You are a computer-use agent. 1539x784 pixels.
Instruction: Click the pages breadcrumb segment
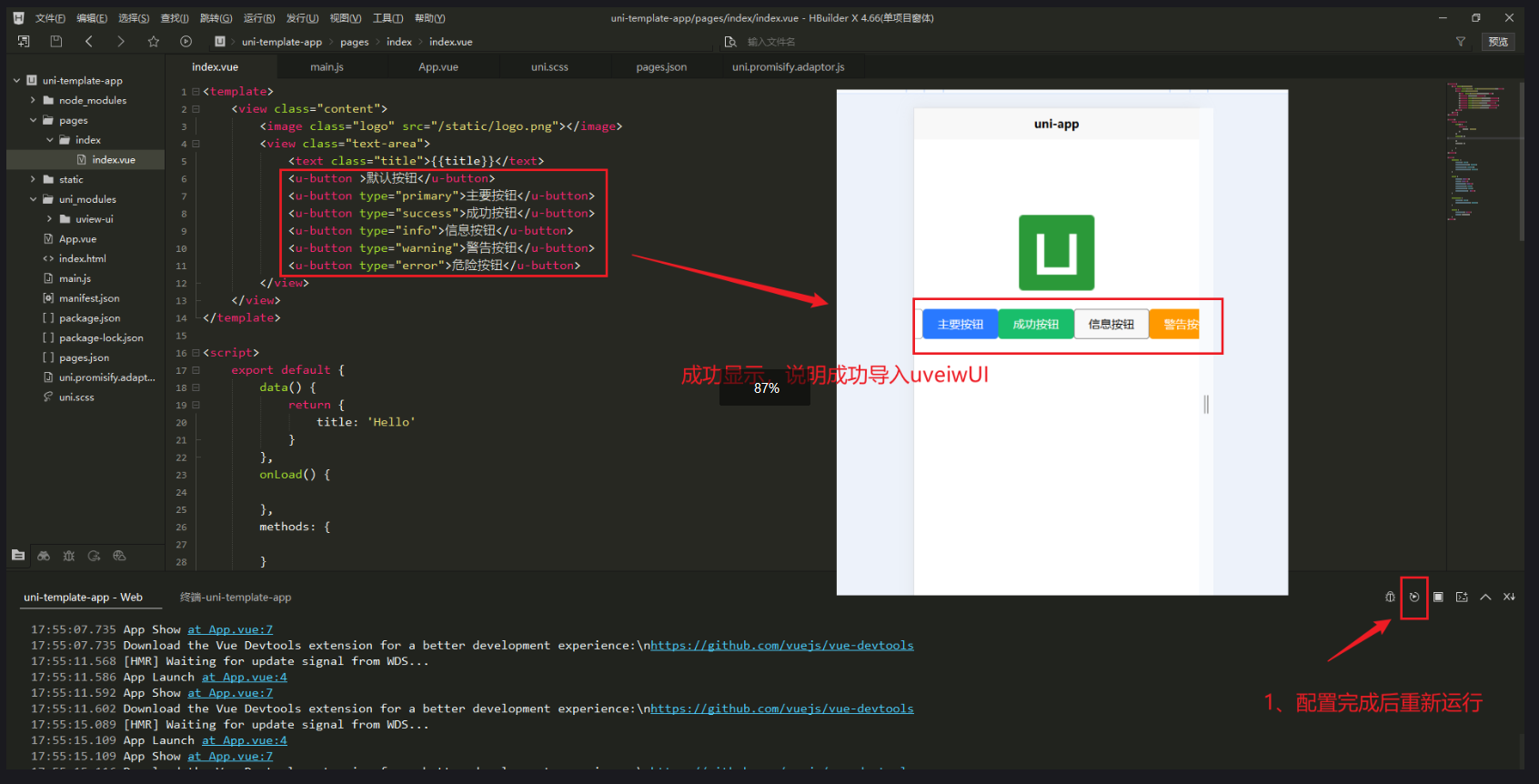(355, 42)
